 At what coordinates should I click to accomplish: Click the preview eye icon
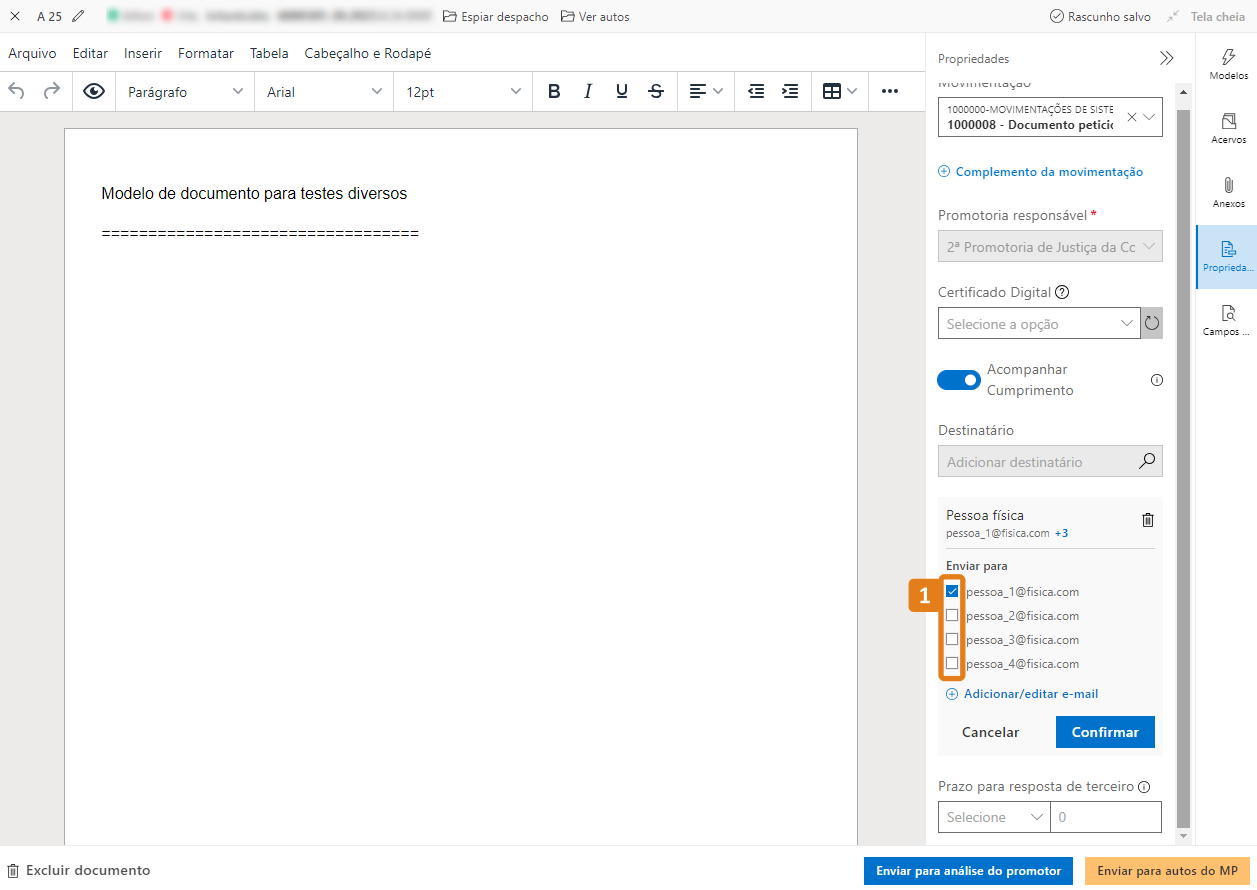94,91
